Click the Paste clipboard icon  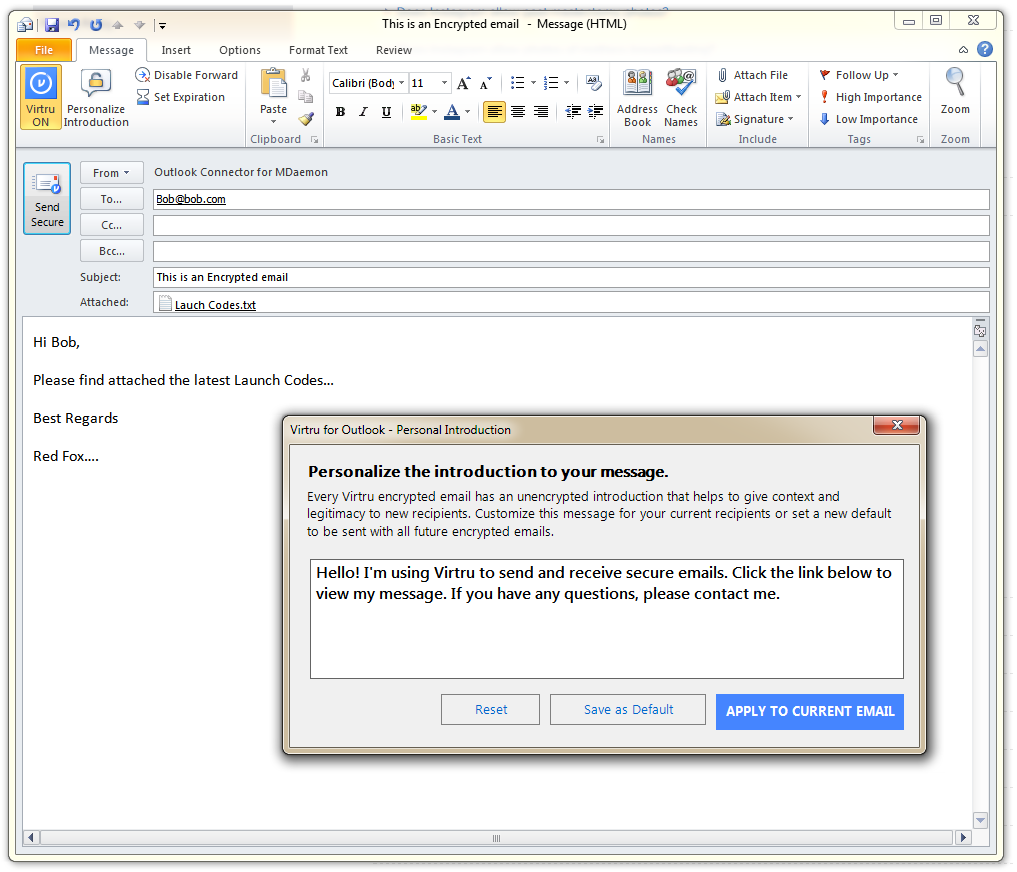[x=274, y=84]
